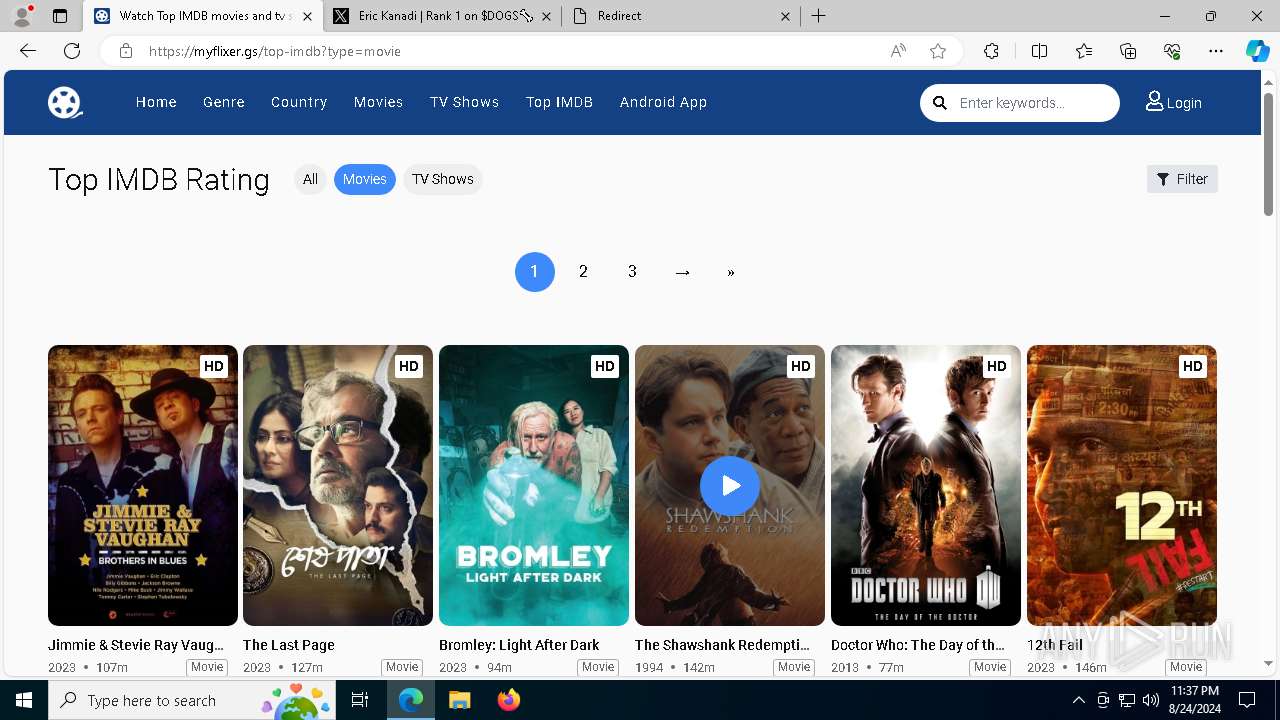
Task: Select Watch Top IMDB movies tab
Action: coord(203,16)
